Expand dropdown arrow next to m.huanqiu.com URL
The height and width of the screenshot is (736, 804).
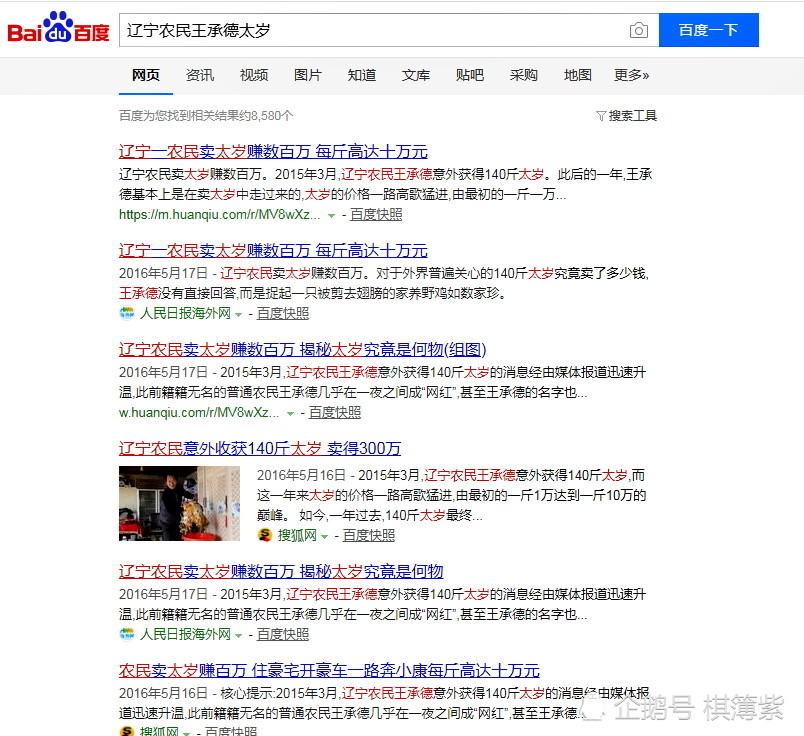pos(331,215)
